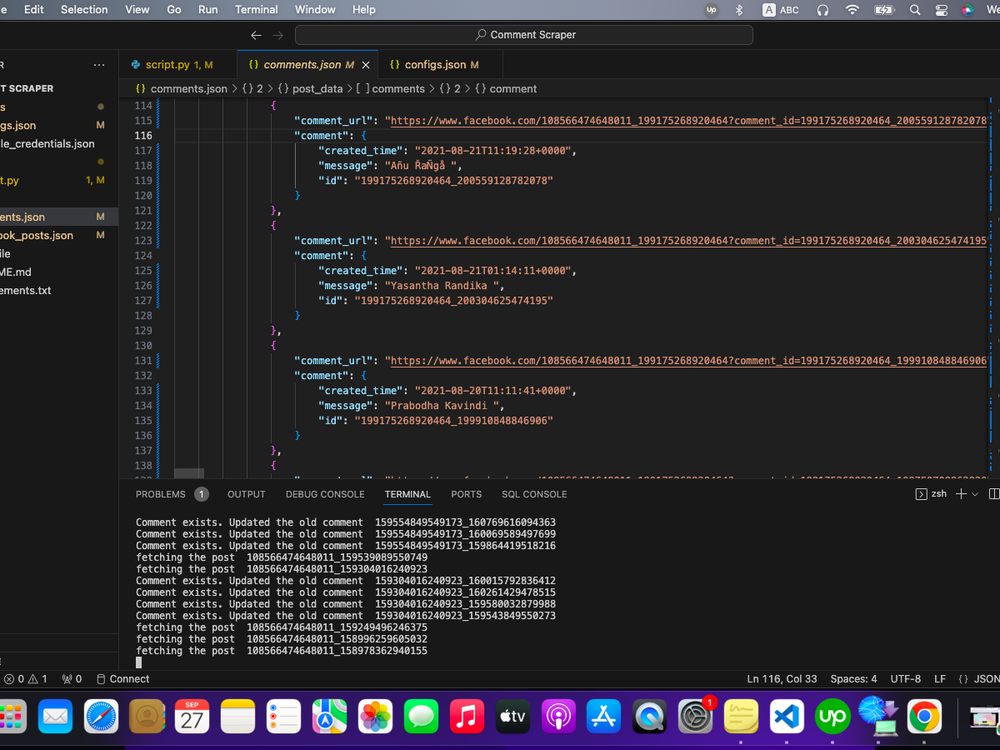The image size is (1000, 750).
Task: Open the Terminal menu in the menu bar
Action: tap(256, 10)
